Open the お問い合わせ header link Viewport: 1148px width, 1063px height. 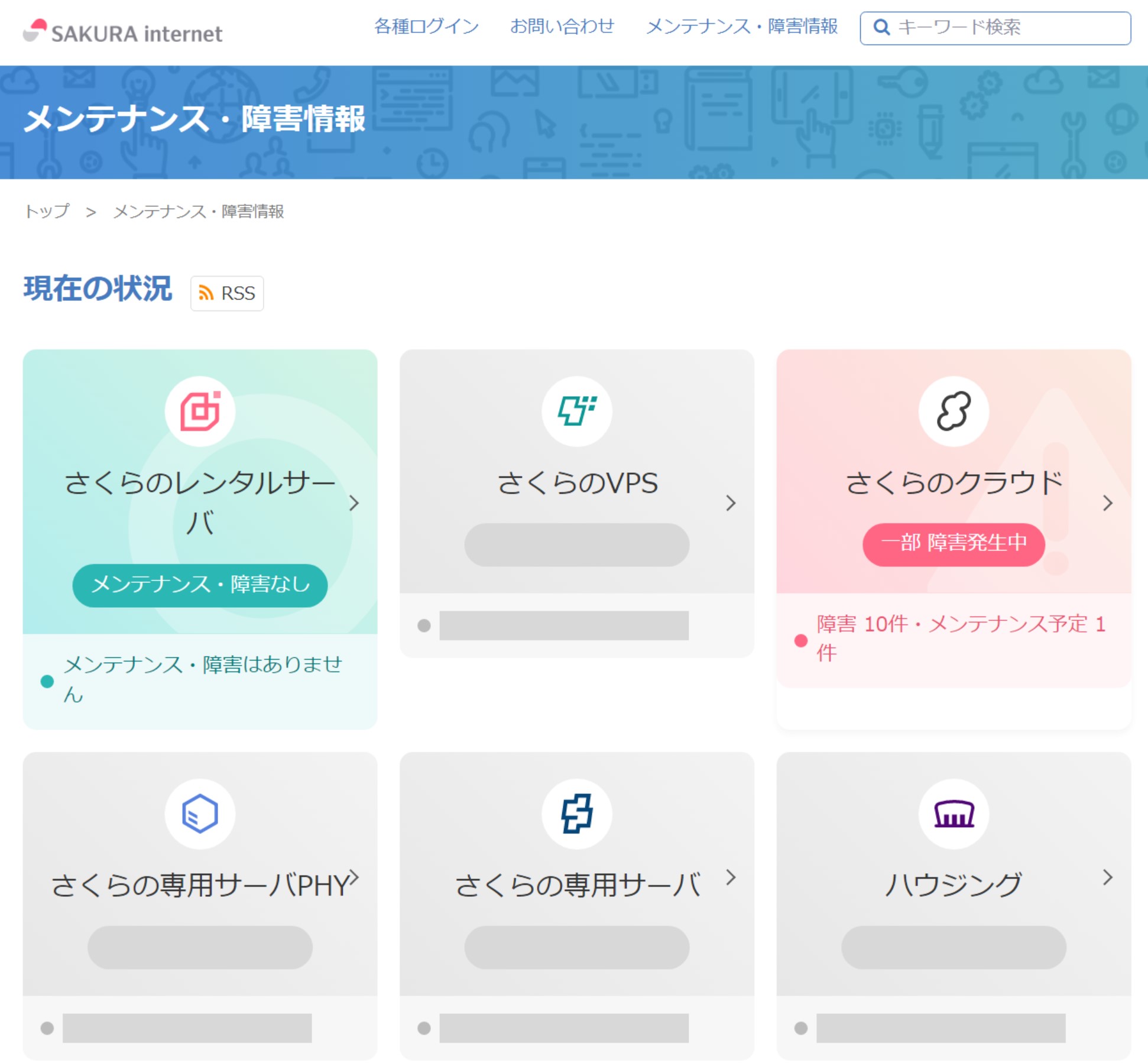point(562,27)
